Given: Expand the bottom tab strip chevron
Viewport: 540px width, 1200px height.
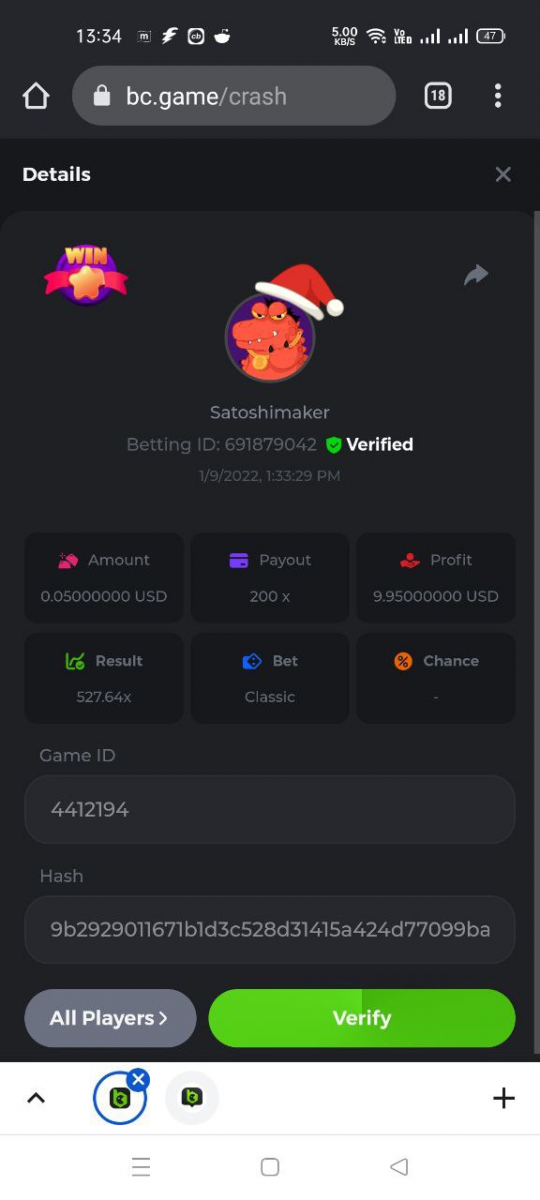Looking at the screenshot, I should click(36, 1098).
